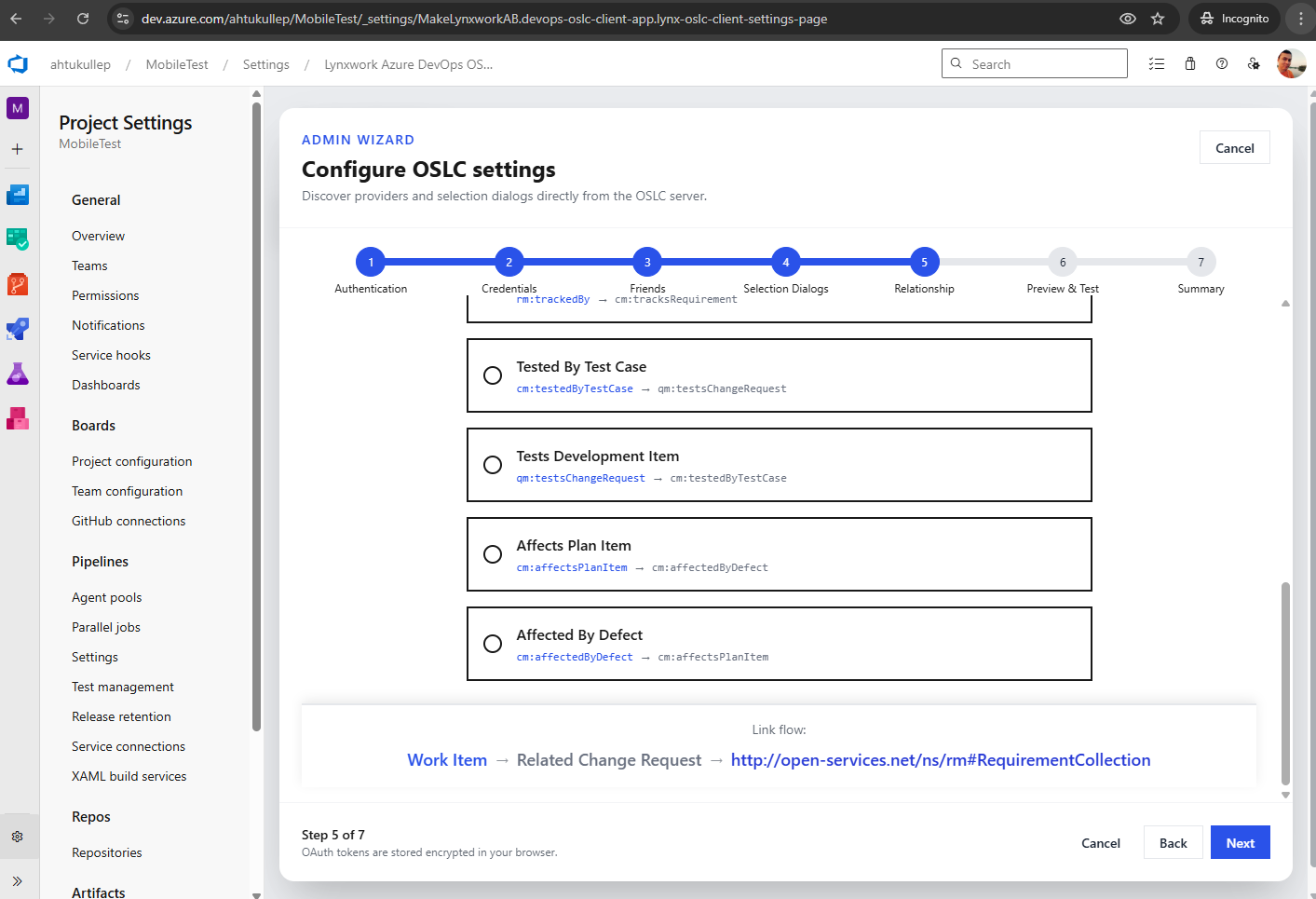Open Repositories under Repos
This screenshot has width=1316, height=899.
[x=107, y=852]
